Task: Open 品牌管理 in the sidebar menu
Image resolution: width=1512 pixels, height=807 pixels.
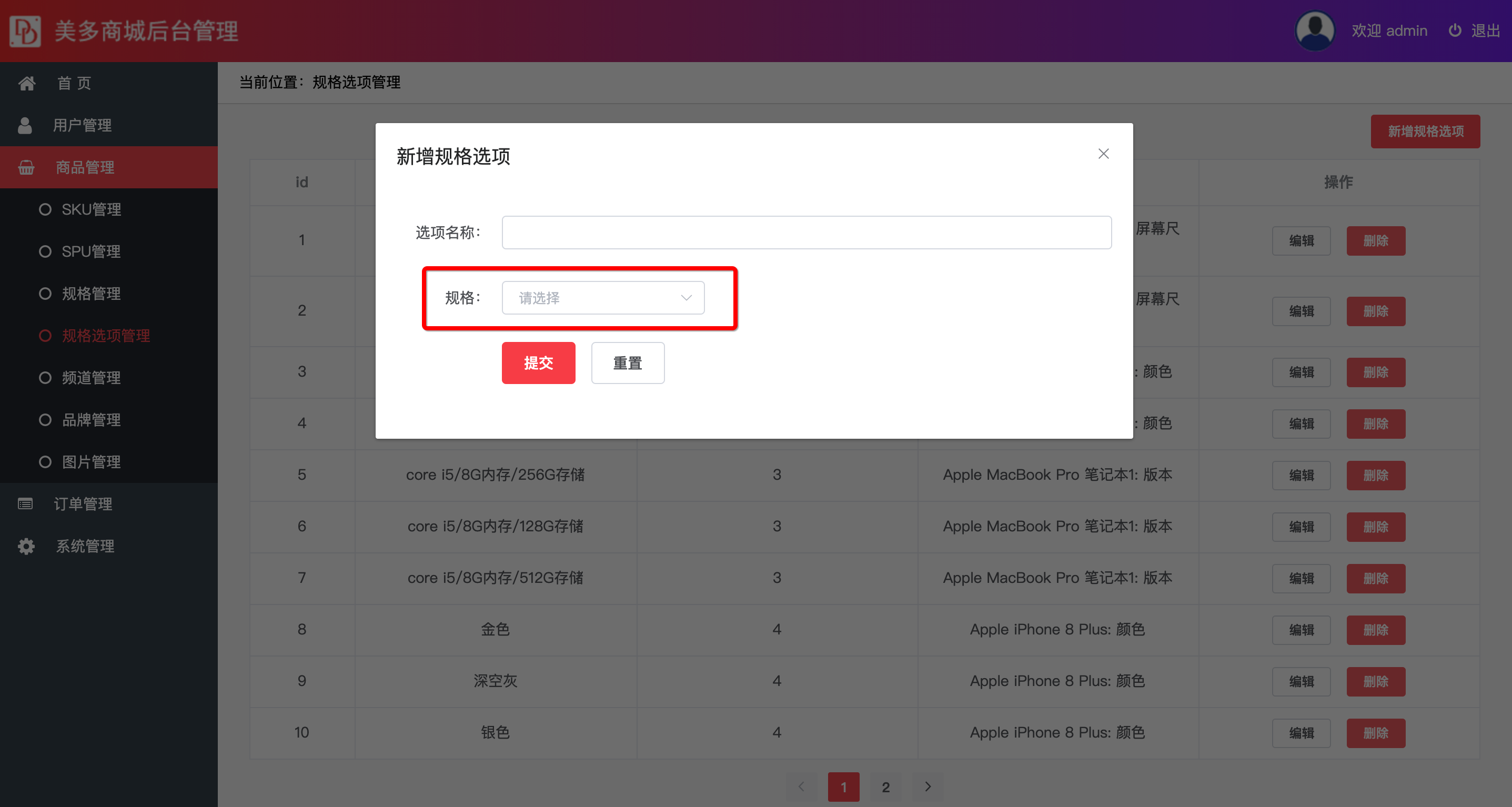Action: pos(91,420)
